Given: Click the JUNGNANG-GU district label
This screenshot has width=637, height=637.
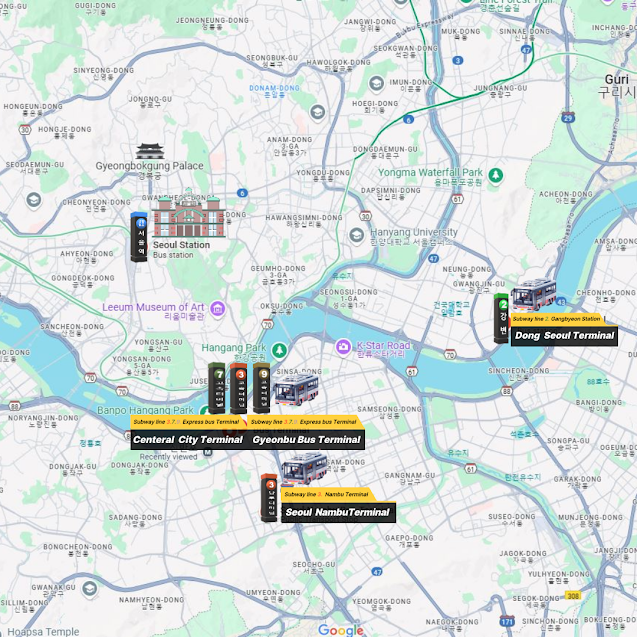Looking at the screenshot, I should [500, 88].
